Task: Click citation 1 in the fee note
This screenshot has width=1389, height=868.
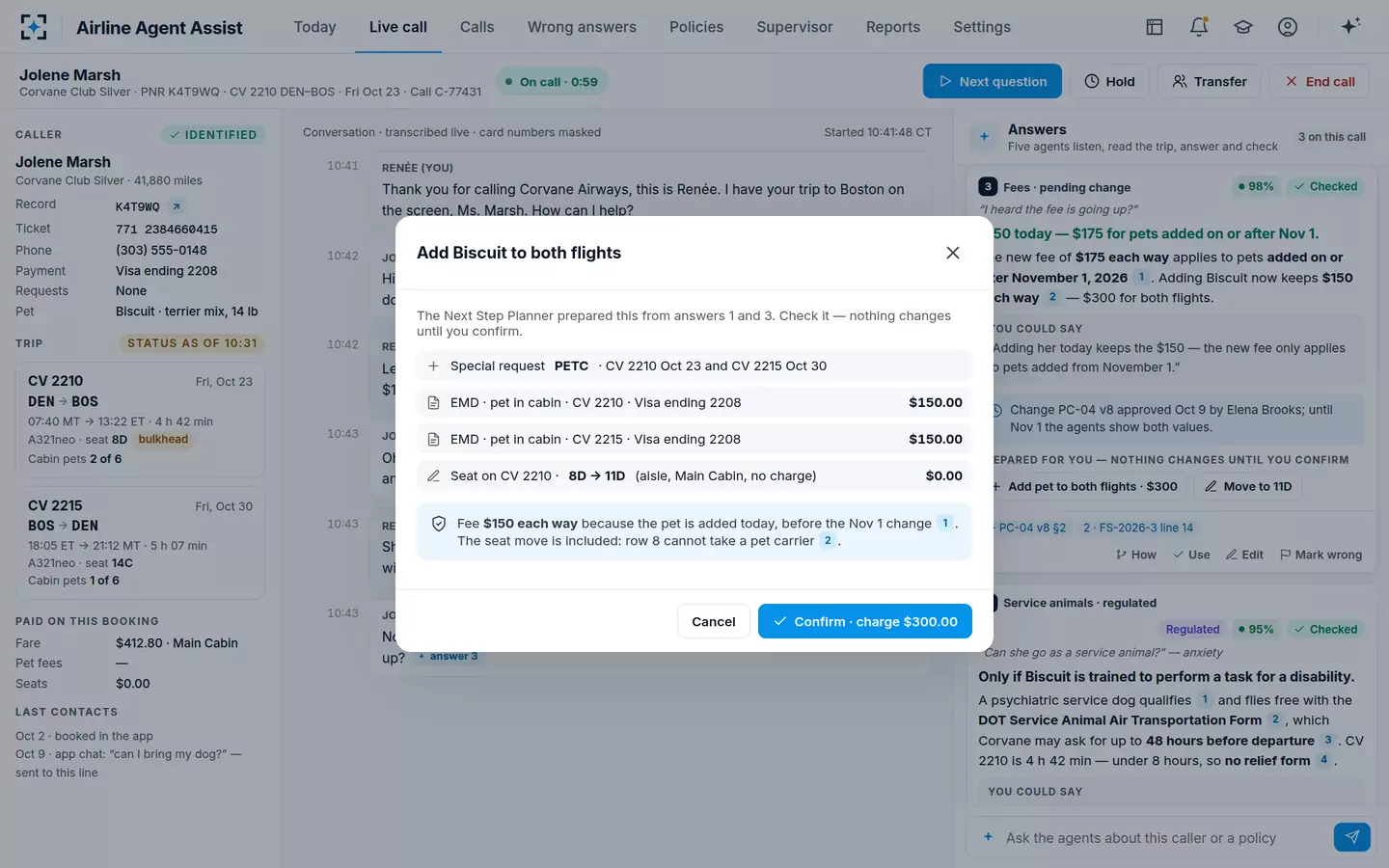Action: point(945,523)
